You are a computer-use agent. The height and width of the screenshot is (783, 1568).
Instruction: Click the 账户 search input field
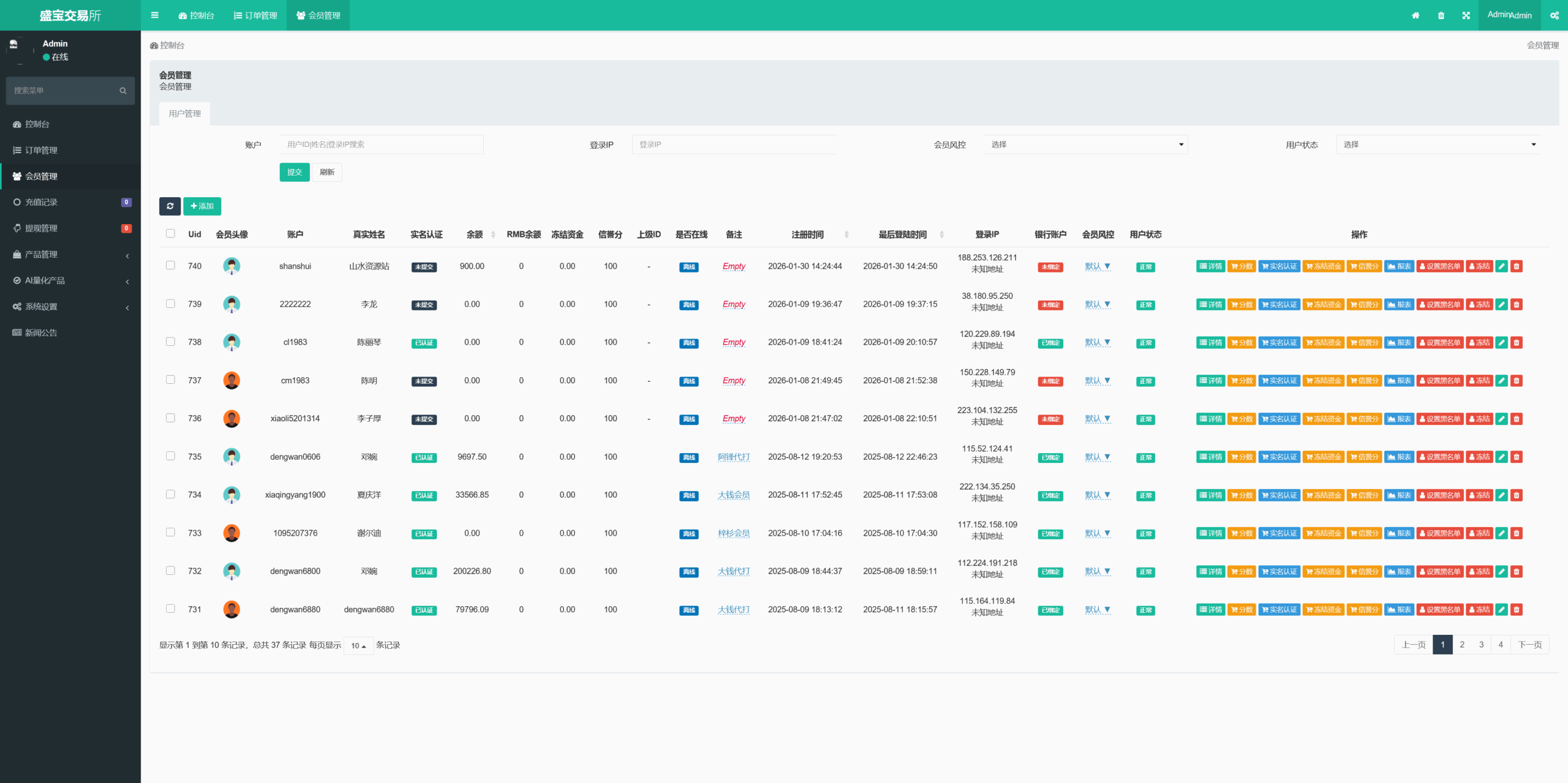tap(381, 144)
